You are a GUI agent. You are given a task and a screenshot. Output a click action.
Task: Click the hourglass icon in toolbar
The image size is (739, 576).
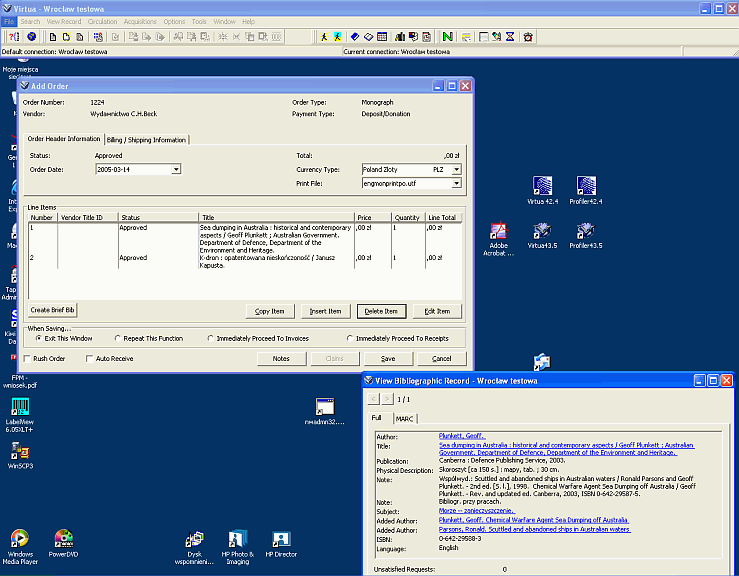click(510, 37)
